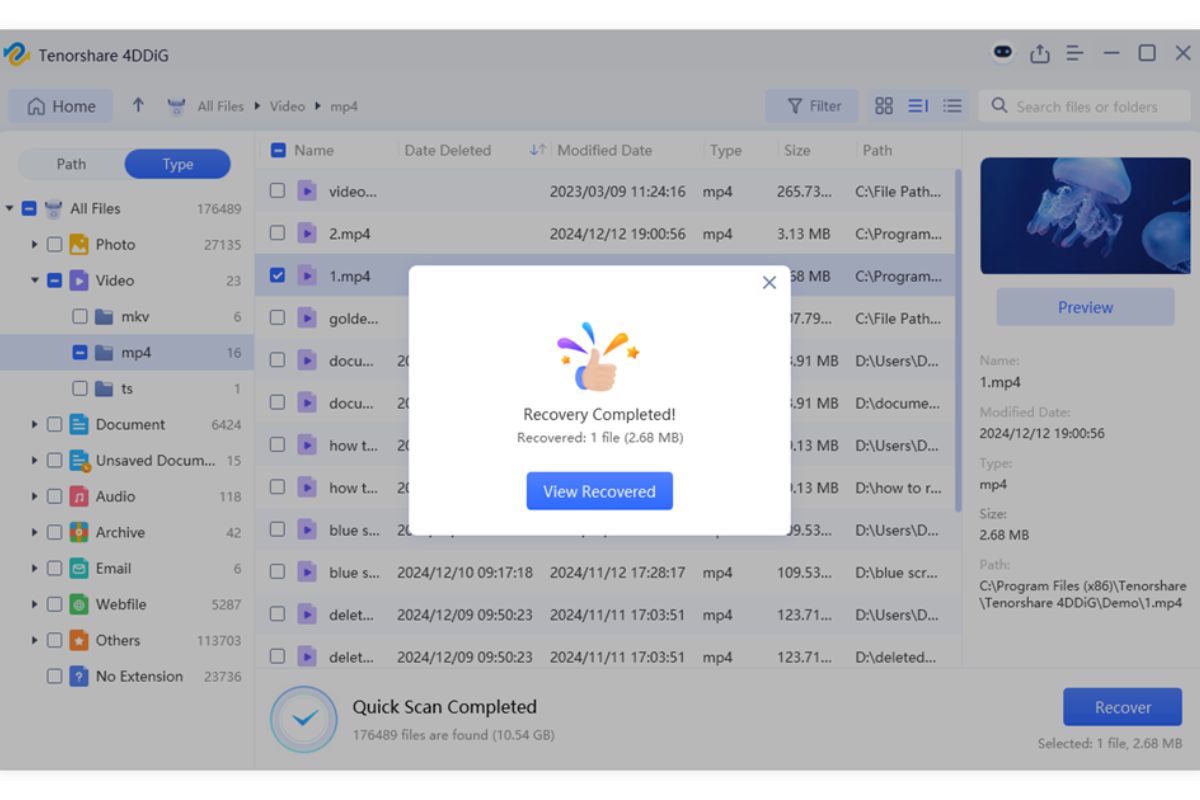Check the No Extension checkbox
The image size is (1200, 800).
(x=55, y=676)
